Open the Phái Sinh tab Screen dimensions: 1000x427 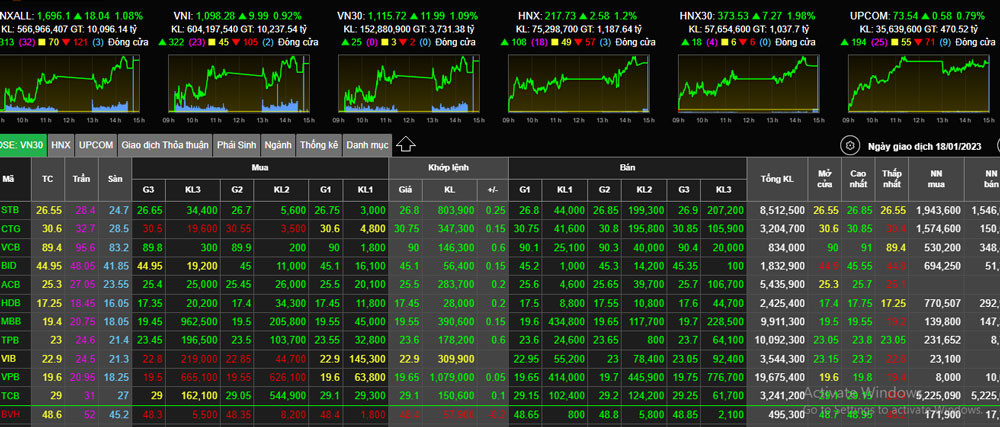click(x=239, y=145)
